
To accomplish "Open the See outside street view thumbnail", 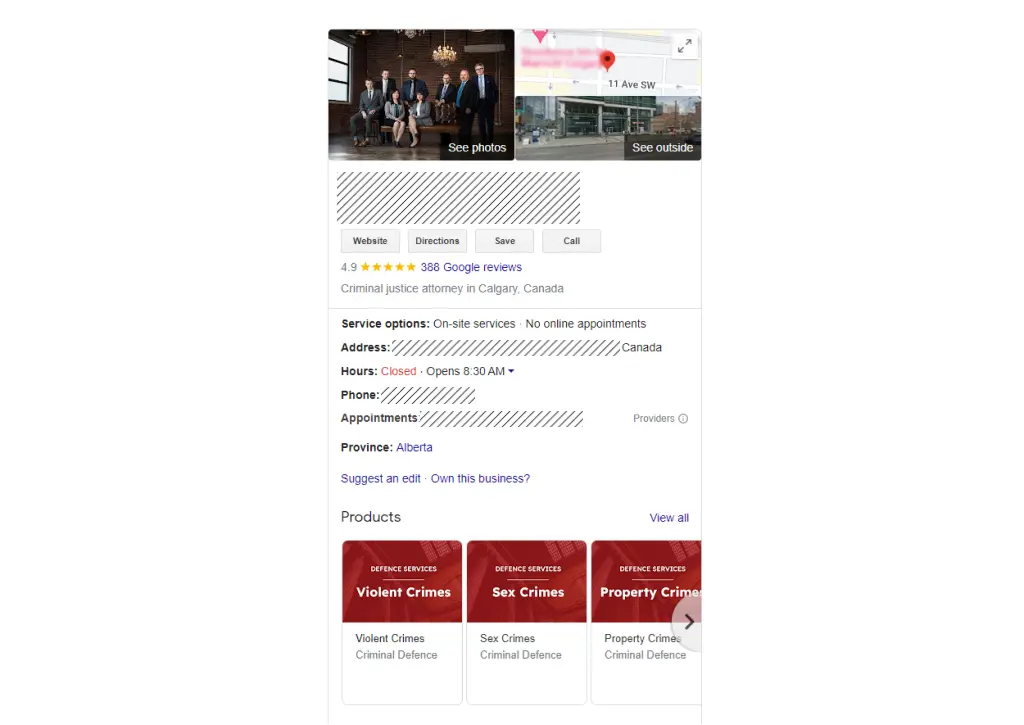I will coord(608,128).
